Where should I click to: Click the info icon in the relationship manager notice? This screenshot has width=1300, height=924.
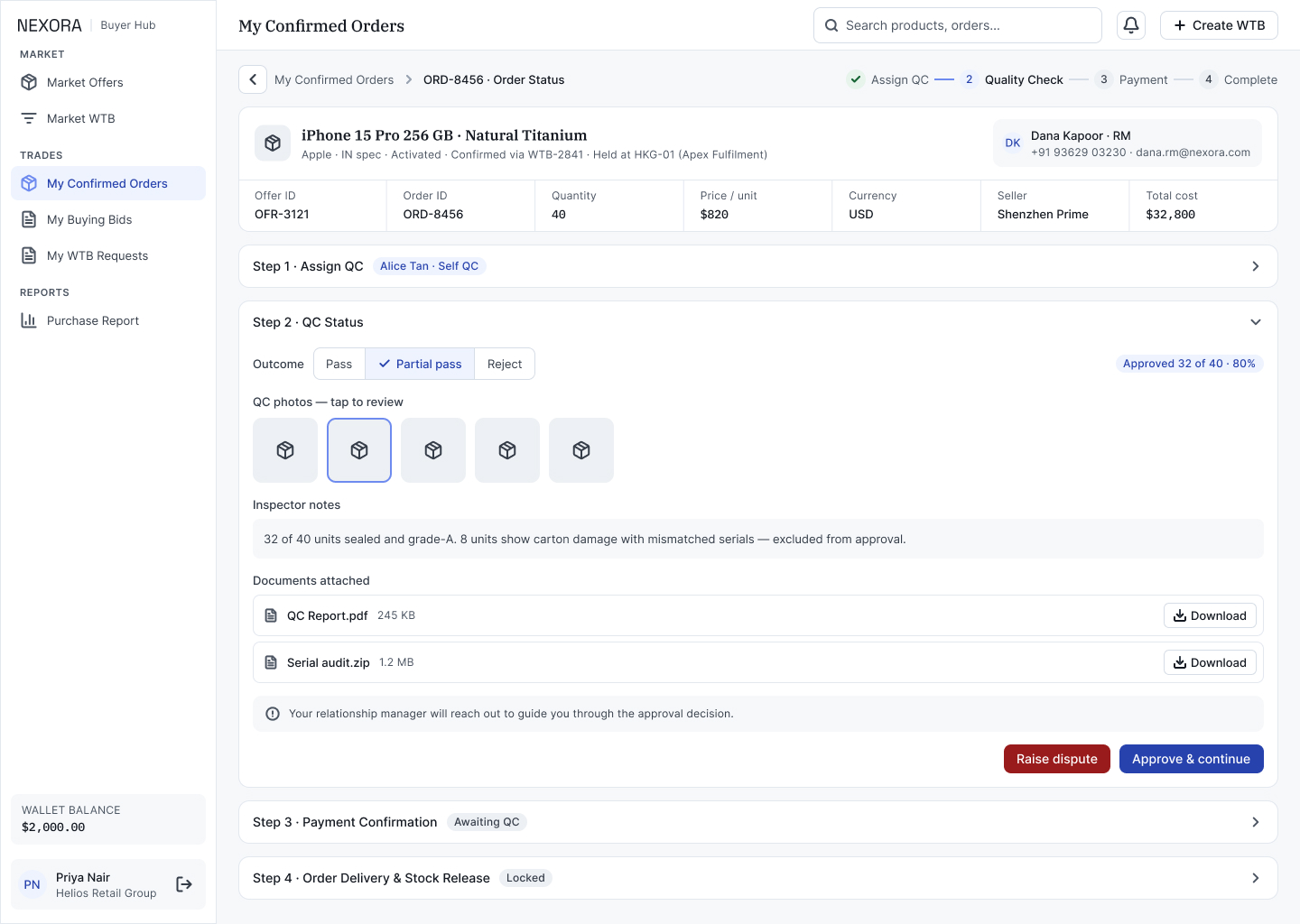point(273,714)
